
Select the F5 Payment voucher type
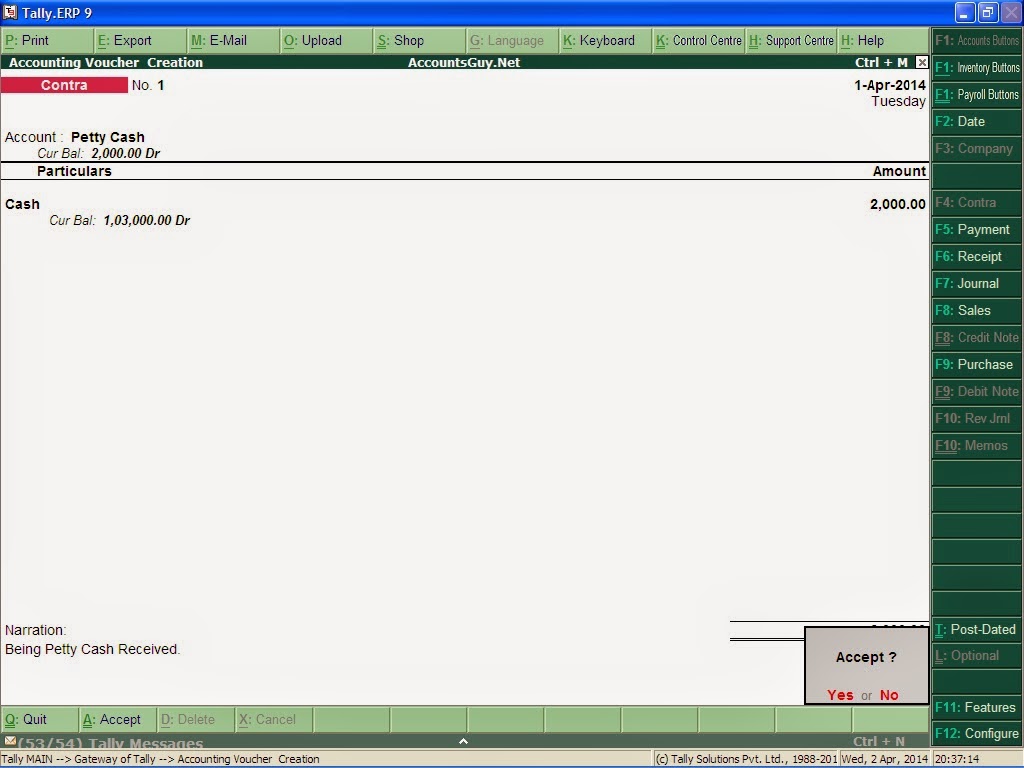click(976, 229)
